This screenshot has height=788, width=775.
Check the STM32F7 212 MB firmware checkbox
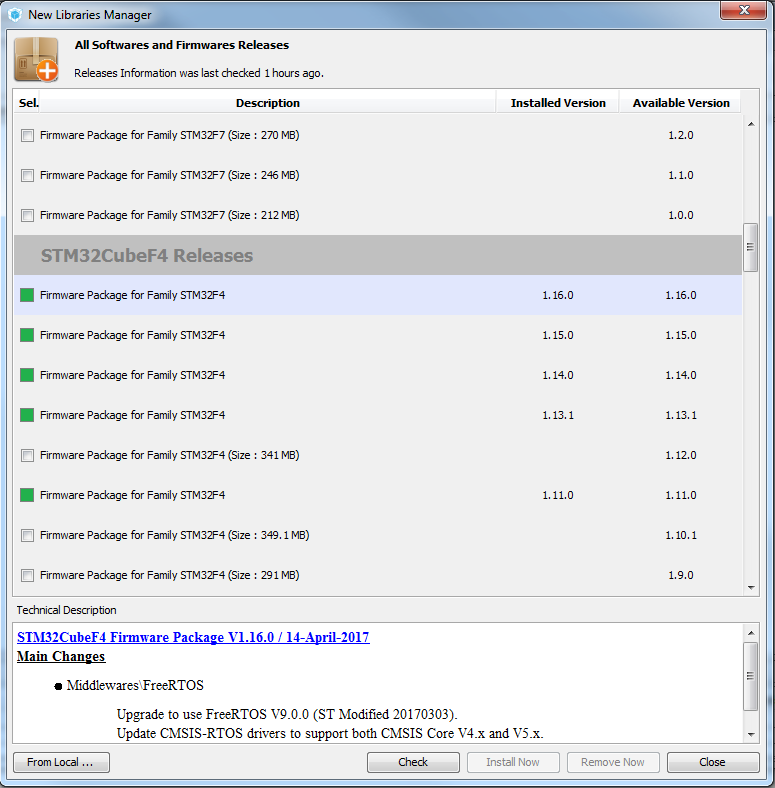point(27,215)
